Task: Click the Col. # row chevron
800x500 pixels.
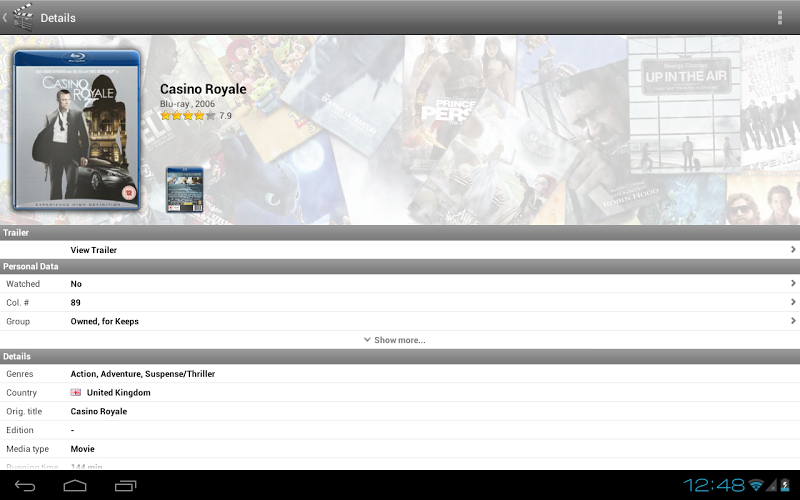Action: pyautogui.click(x=793, y=302)
